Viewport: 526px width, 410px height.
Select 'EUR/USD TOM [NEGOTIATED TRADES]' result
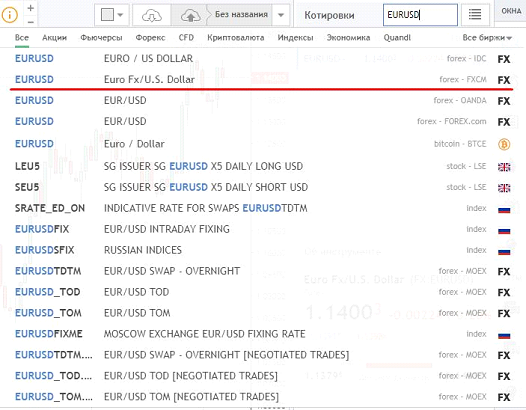[262, 397]
